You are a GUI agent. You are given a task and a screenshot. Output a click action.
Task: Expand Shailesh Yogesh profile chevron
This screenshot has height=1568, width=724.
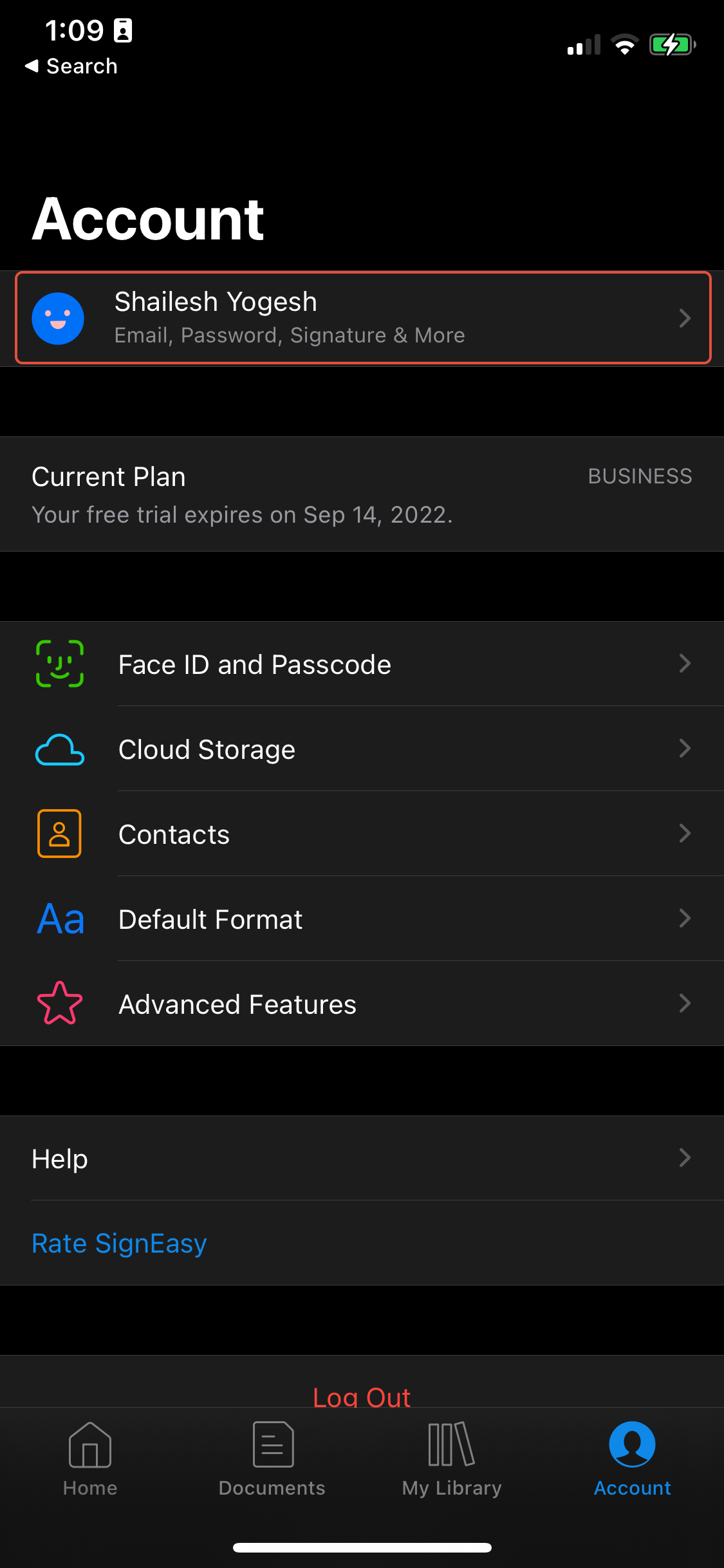click(685, 318)
